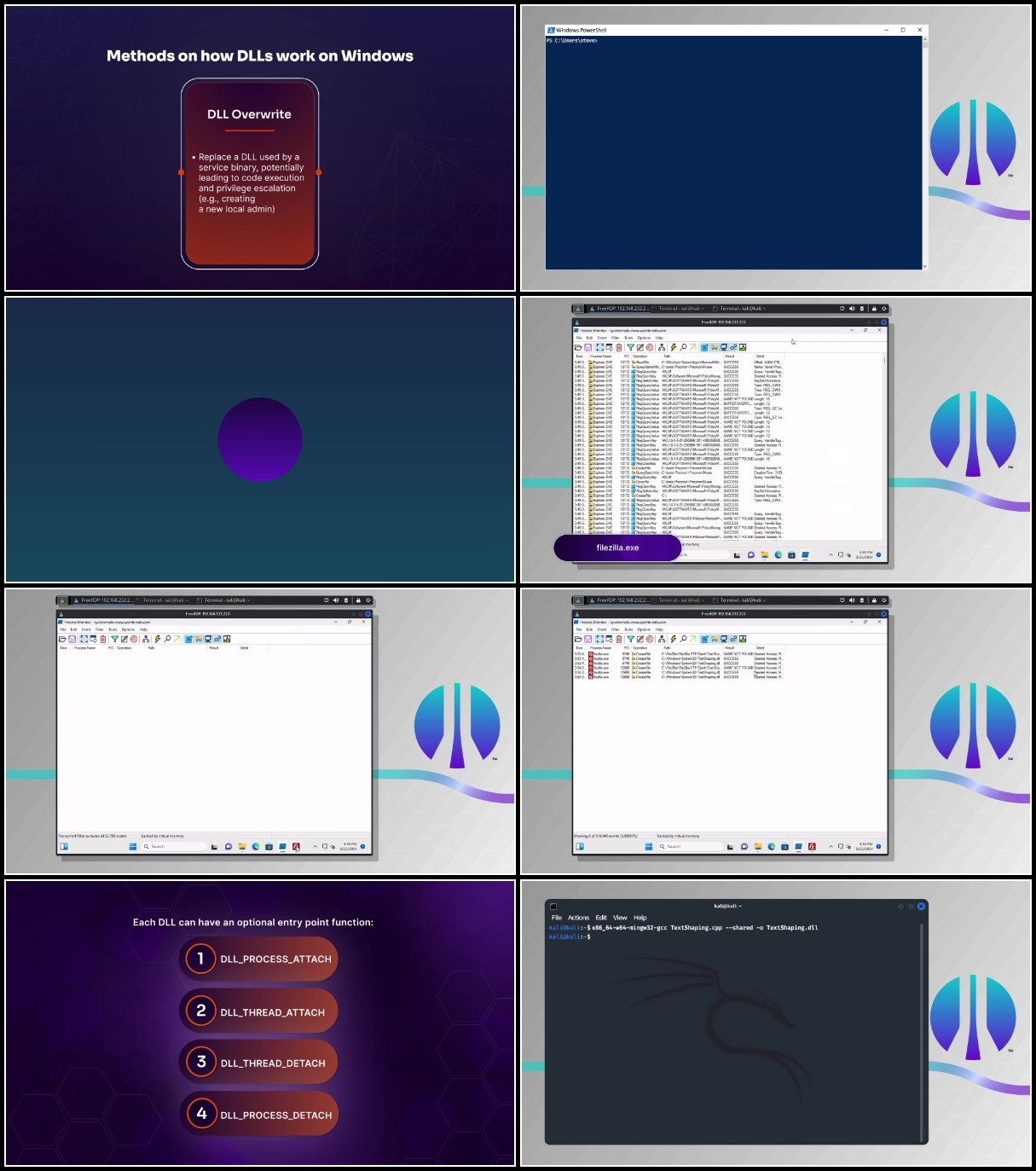Click volume icon in Kali panel above filezilla.exe rows window
Image resolution: width=1036 pixels, height=1171 pixels.
pyautogui.click(x=852, y=600)
